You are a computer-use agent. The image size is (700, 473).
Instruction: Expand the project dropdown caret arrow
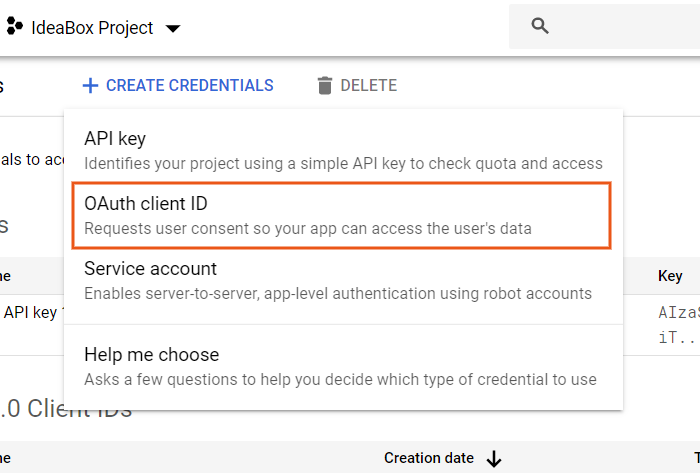click(173, 29)
